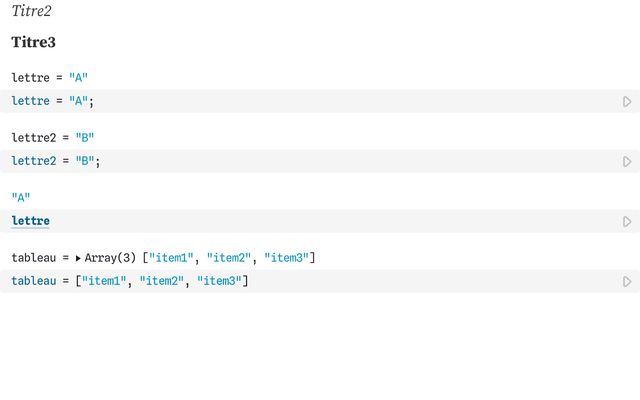Click "item2" in the tableau output
Viewport: 640px width, 400px height.
click(x=230, y=258)
